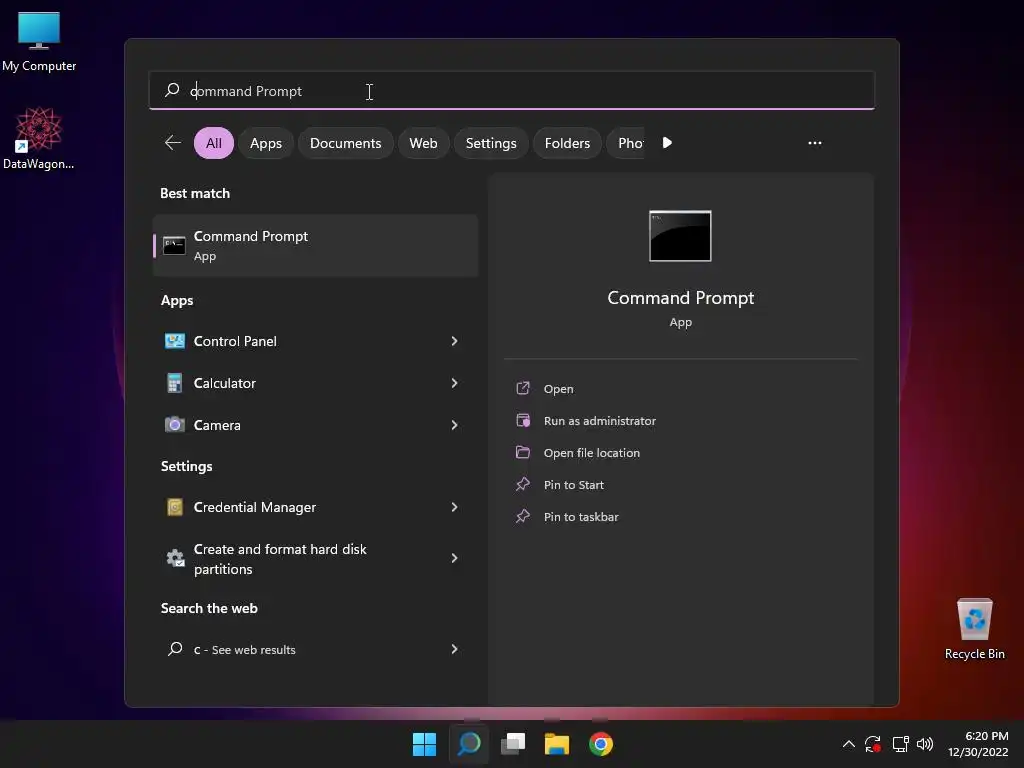Choose Pin to Start
The width and height of the screenshot is (1024, 768).
pyautogui.click(x=573, y=485)
